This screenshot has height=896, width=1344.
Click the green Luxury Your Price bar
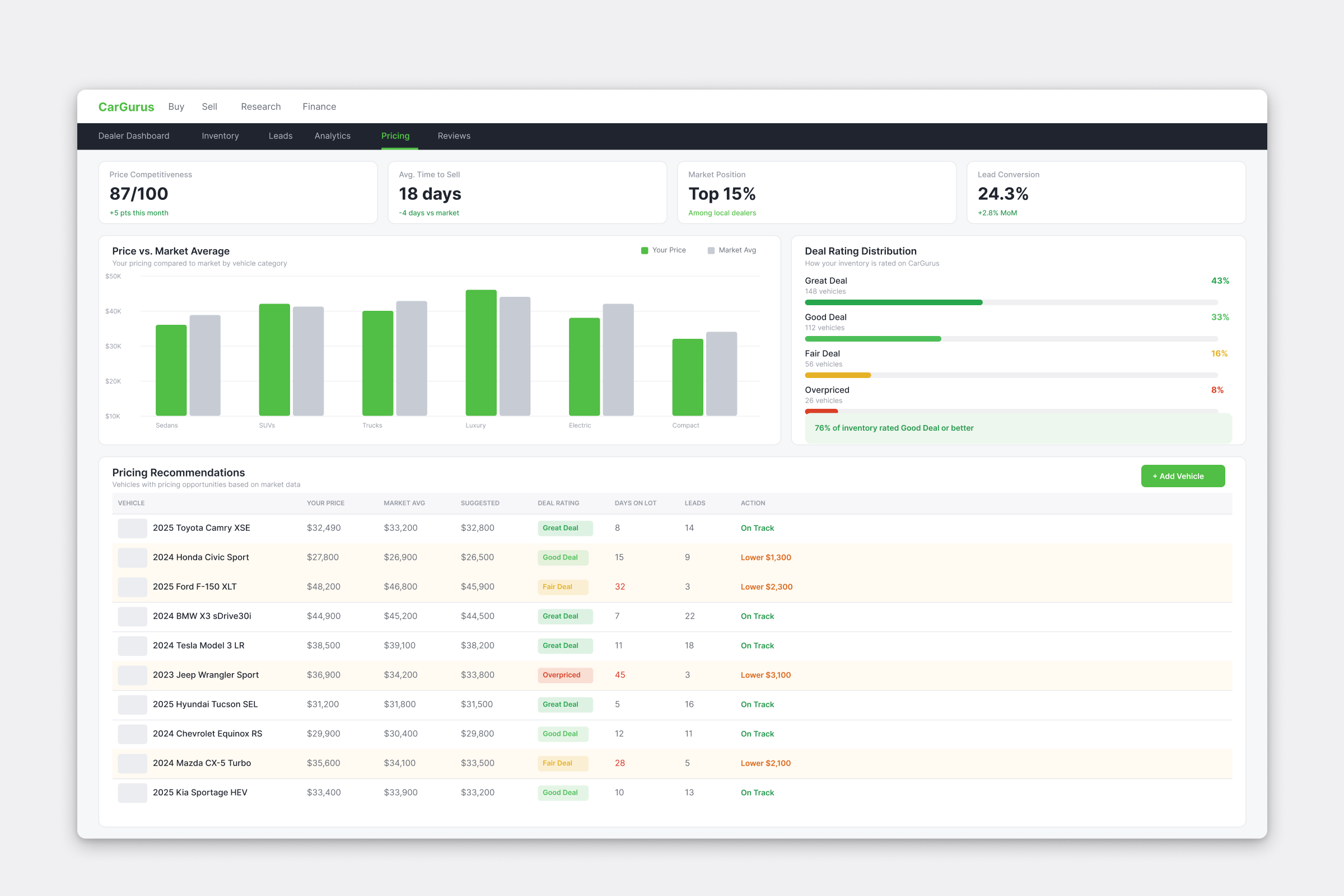click(x=481, y=353)
